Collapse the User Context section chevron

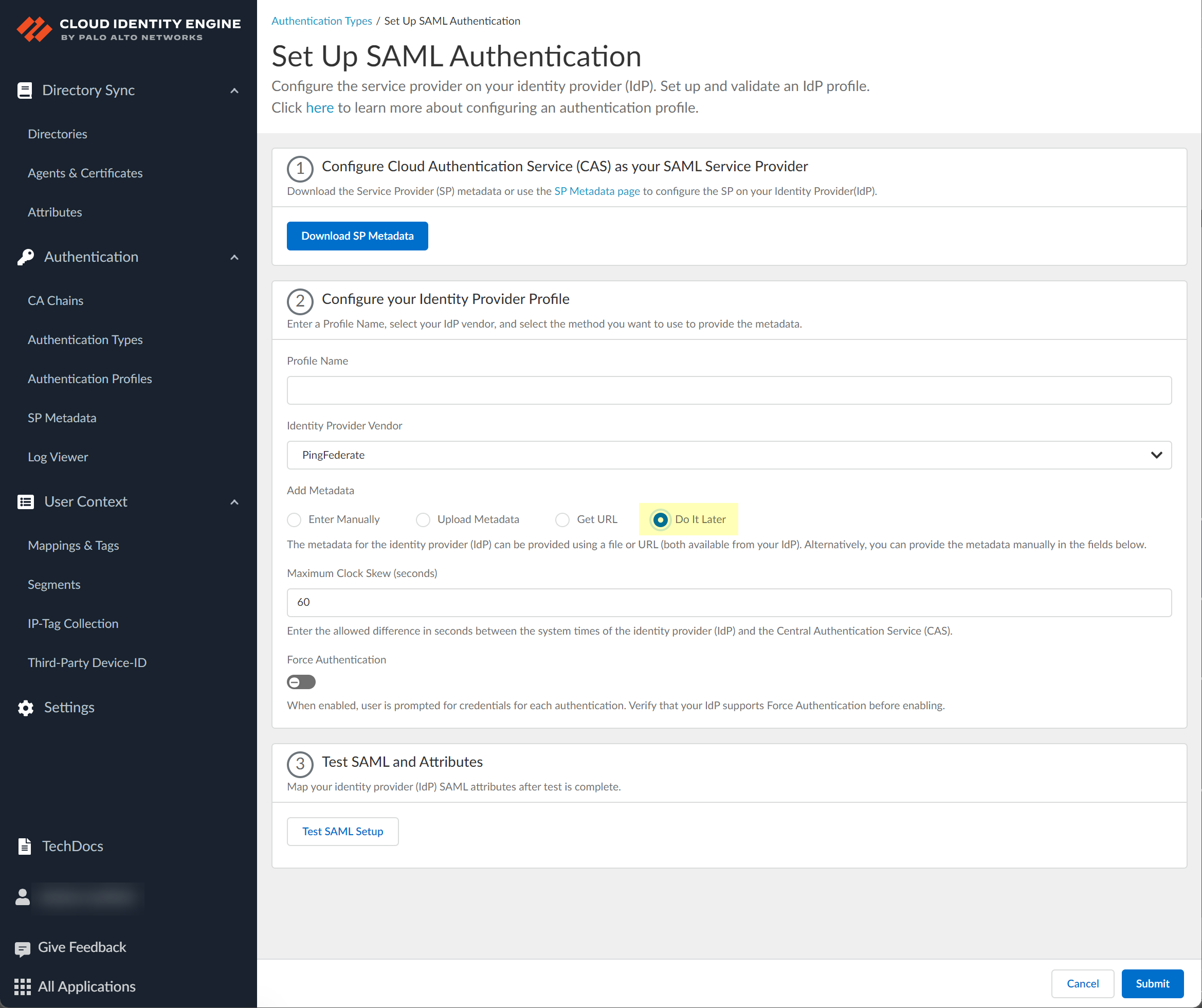(x=234, y=502)
